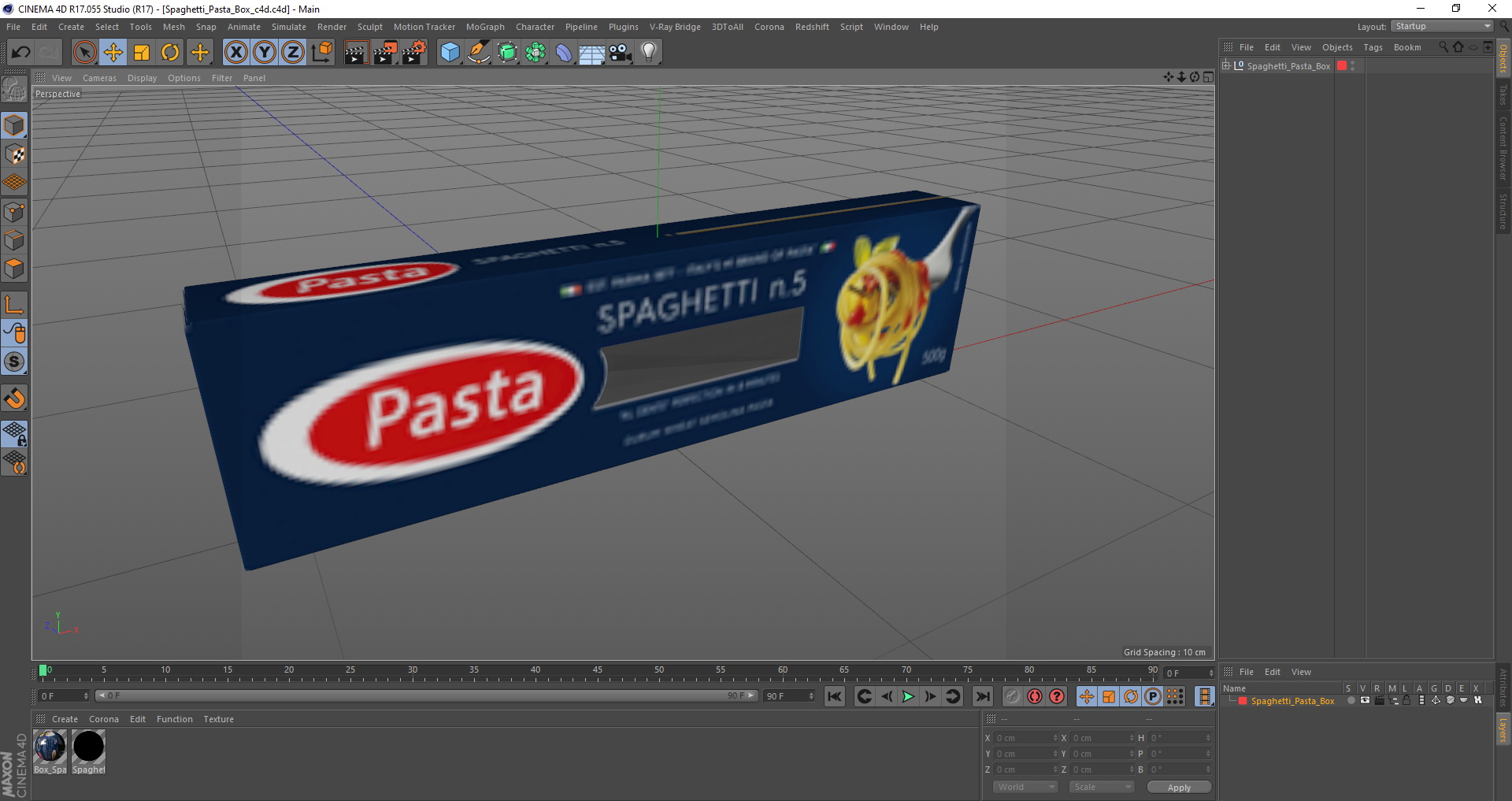The image size is (1512, 801).
Task: Add Subdivision Surface generator icon
Action: tap(508, 52)
